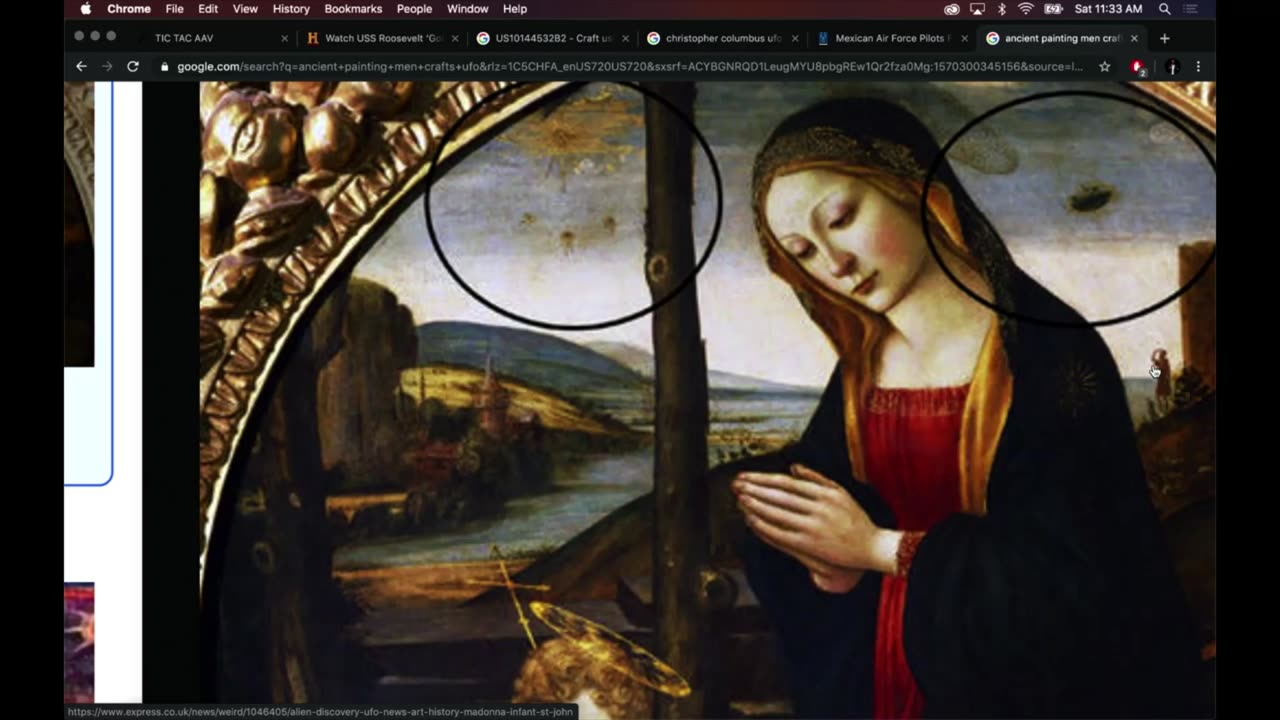Open the History menu

(x=291, y=9)
